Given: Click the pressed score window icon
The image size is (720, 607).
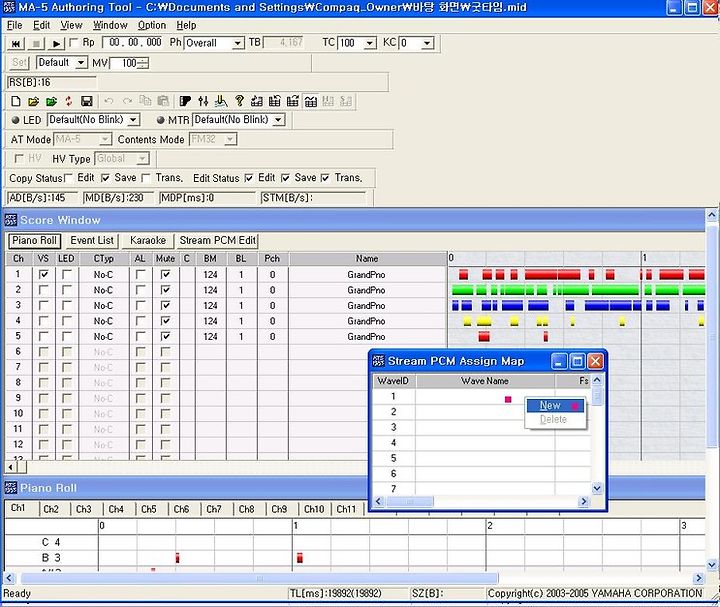Looking at the screenshot, I should point(311,101).
